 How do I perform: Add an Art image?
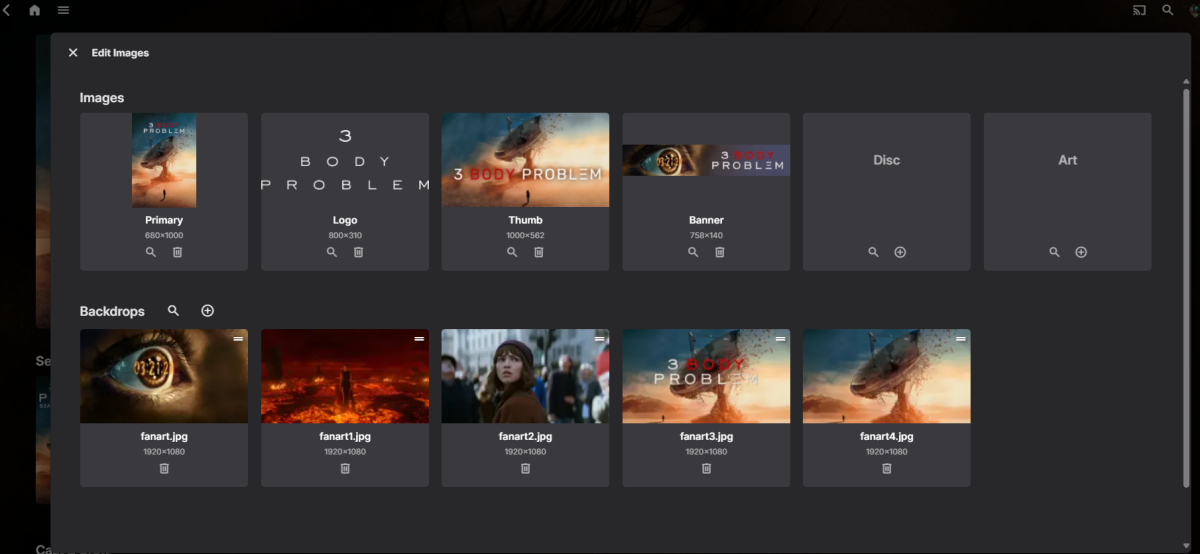point(1081,252)
